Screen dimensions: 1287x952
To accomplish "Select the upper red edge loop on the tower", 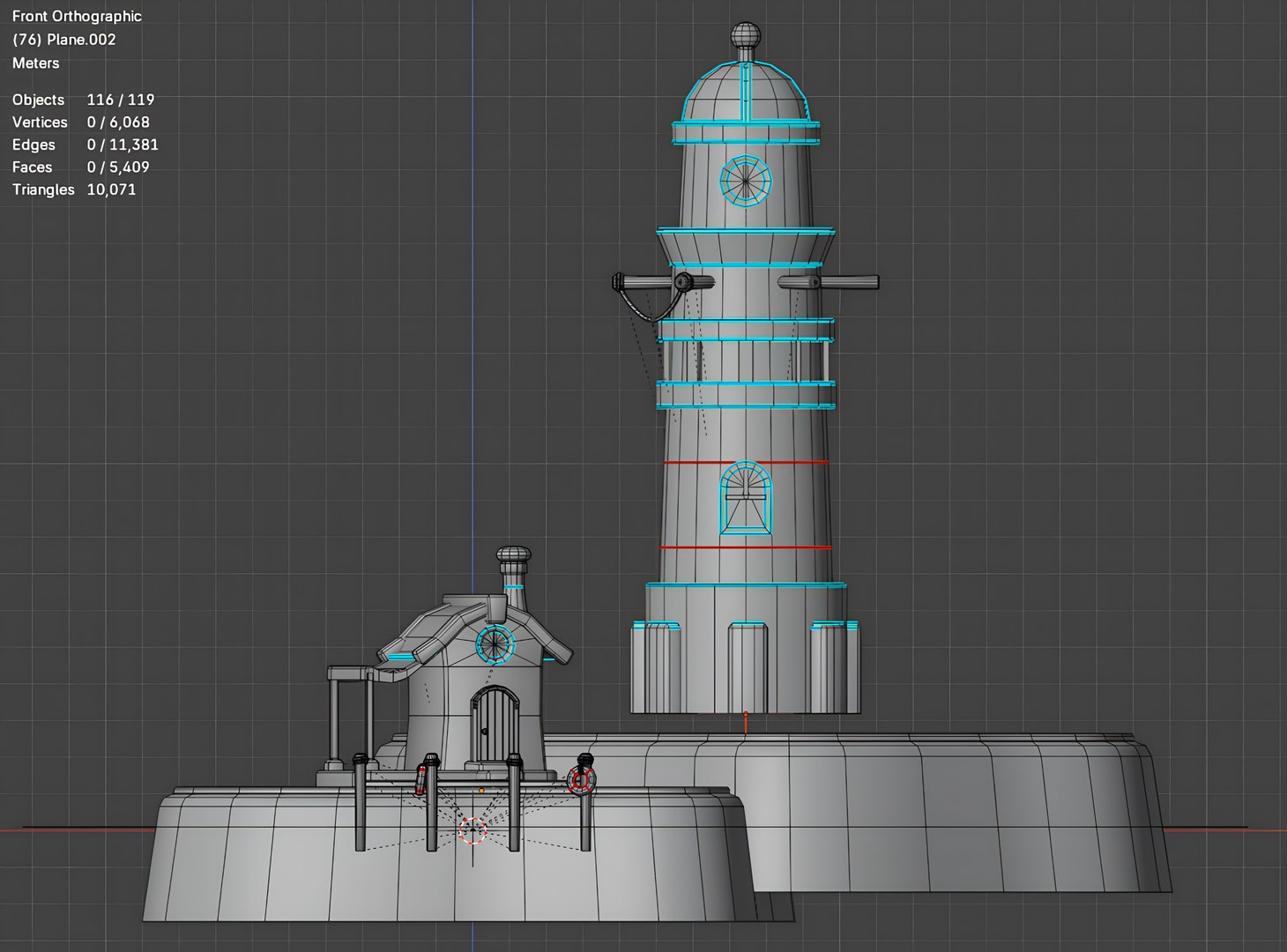I will (746, 462).
